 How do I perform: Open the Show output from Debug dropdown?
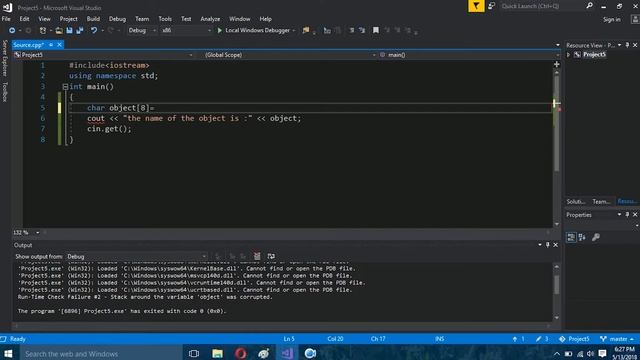(136, 256)
